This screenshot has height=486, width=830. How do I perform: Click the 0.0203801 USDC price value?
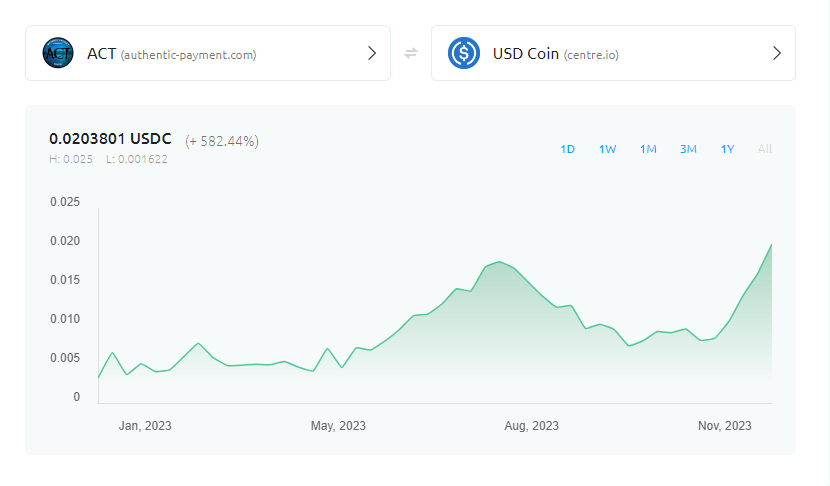(x=110, y=139)
